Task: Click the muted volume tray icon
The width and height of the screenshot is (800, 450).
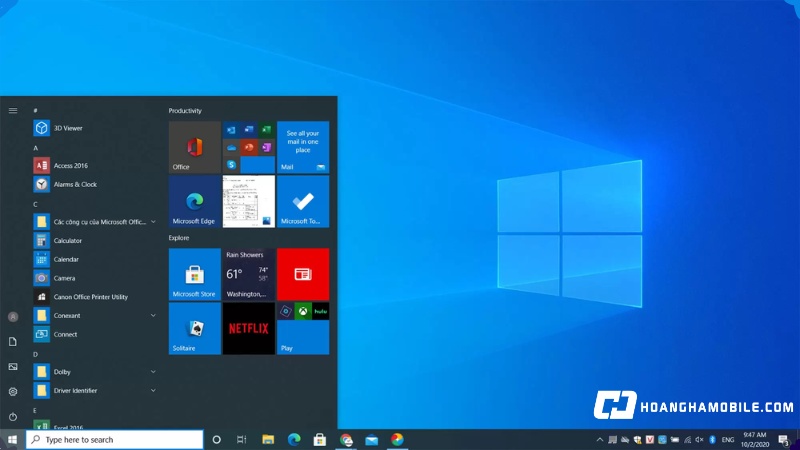Action: 699,439
